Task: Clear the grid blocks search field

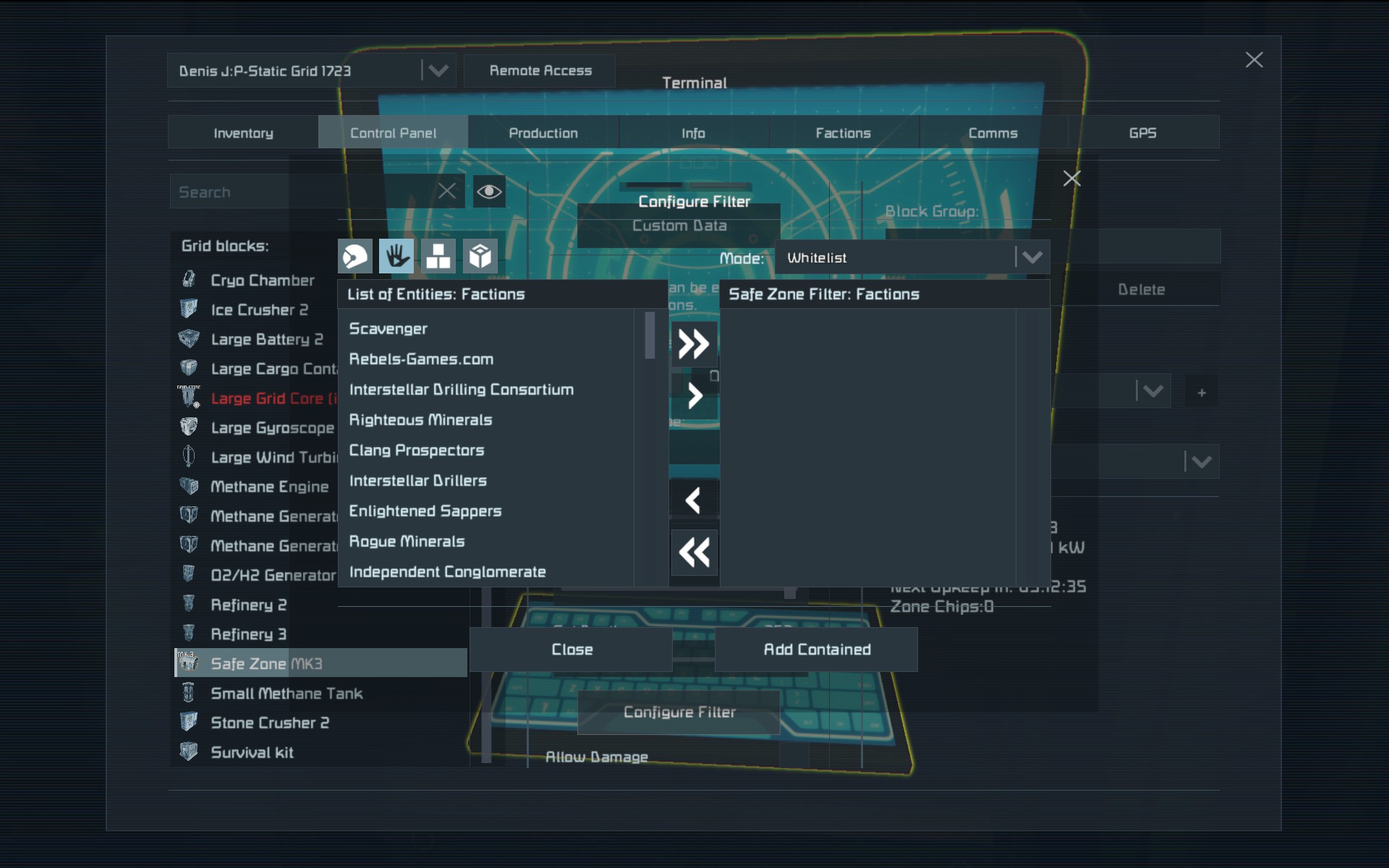Action: click(x=447, y=191)
